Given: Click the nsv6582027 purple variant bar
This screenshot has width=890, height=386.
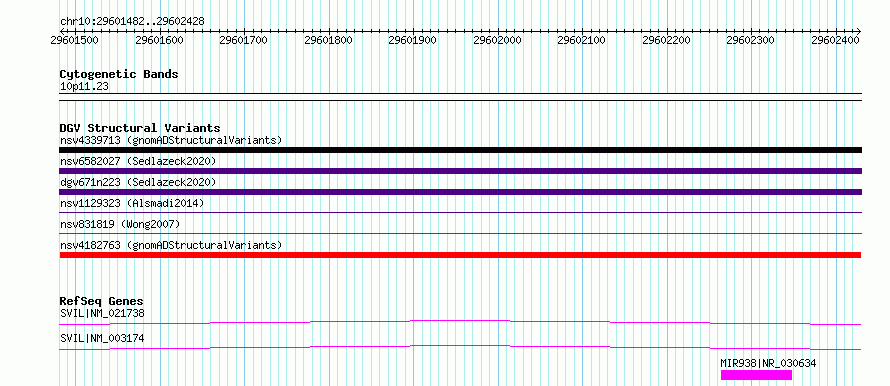Looking at the screenshot, I should pyautogui.click(x=460, y=171).
